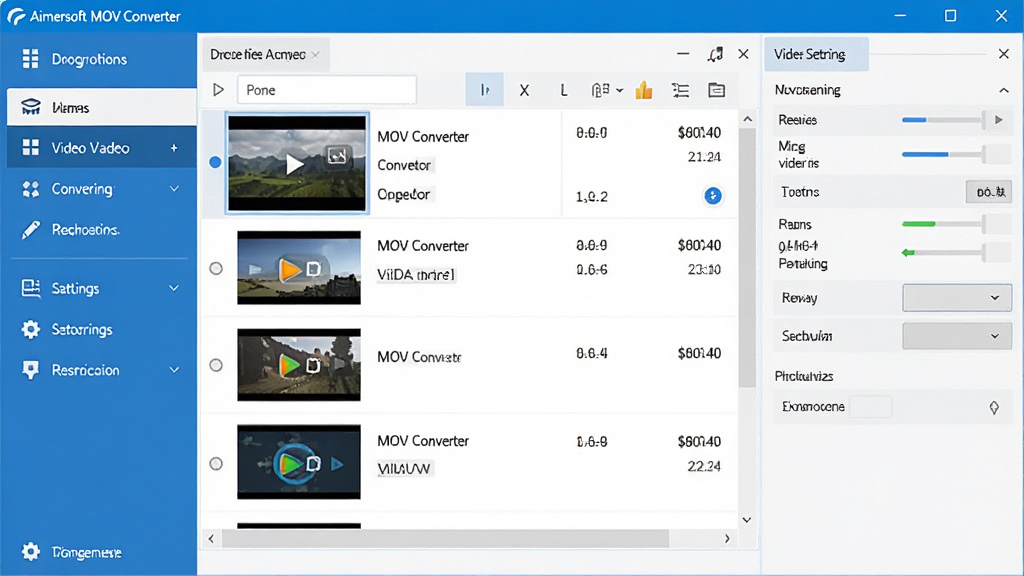Click the Drogrotions grid icon
Viewport: 1024px width, 576px height.
point(30,59)
